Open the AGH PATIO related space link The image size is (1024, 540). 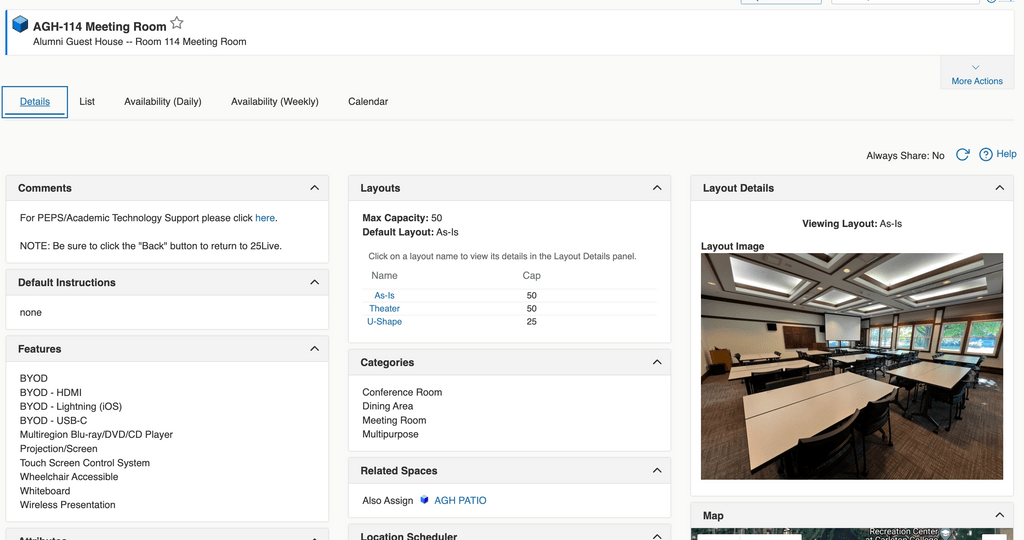[x=460, y=501]
